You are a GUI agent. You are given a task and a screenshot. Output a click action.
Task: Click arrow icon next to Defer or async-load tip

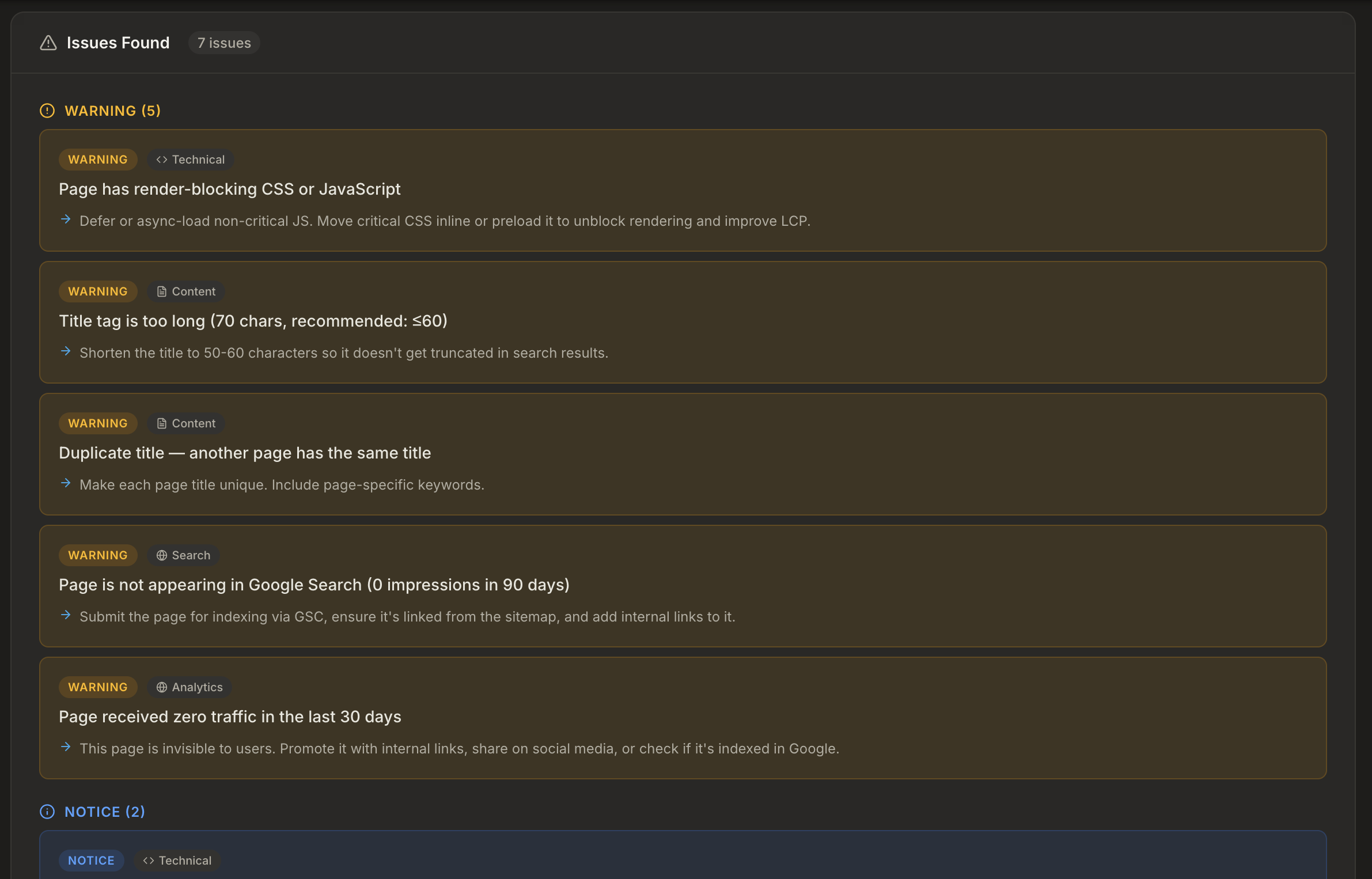pyautogui.click(x=66, y=219)
